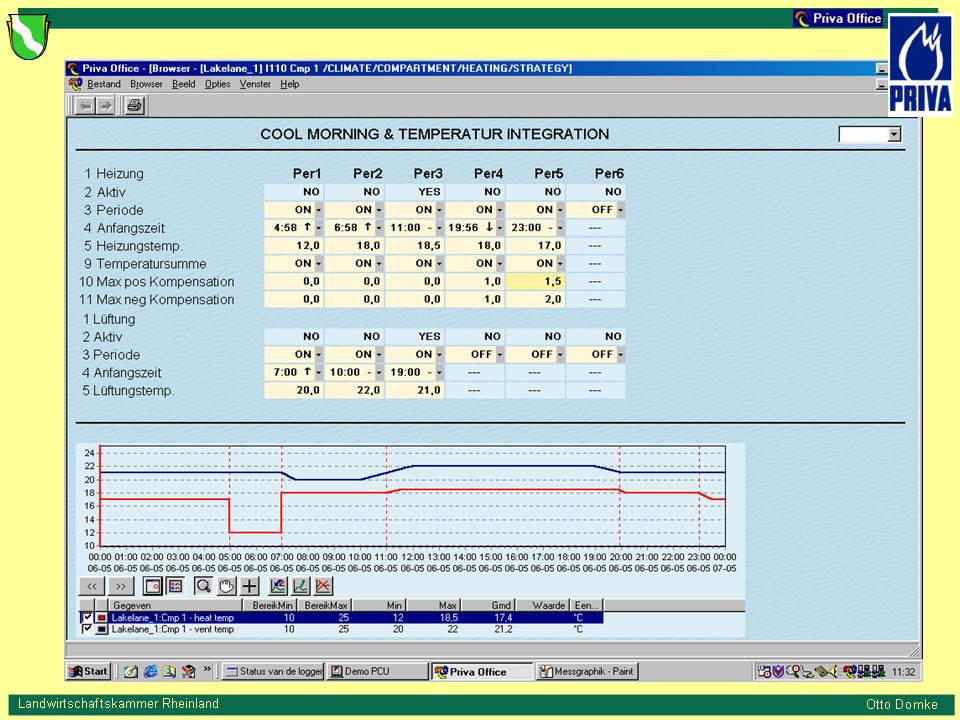Open the Bestand menu
The image size is (960, 720).
[x=103, y=84]
